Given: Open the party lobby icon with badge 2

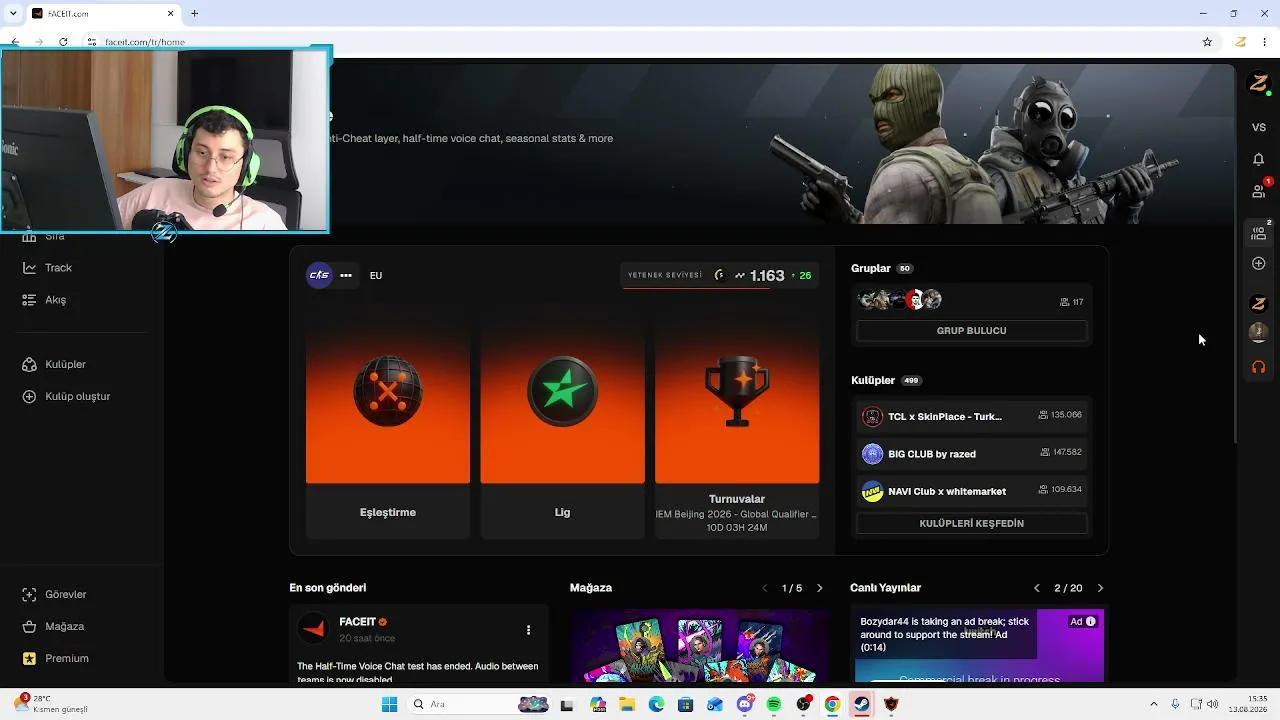Looking at the screenshot, I should pyautogui.click(x=1260, y=232).
